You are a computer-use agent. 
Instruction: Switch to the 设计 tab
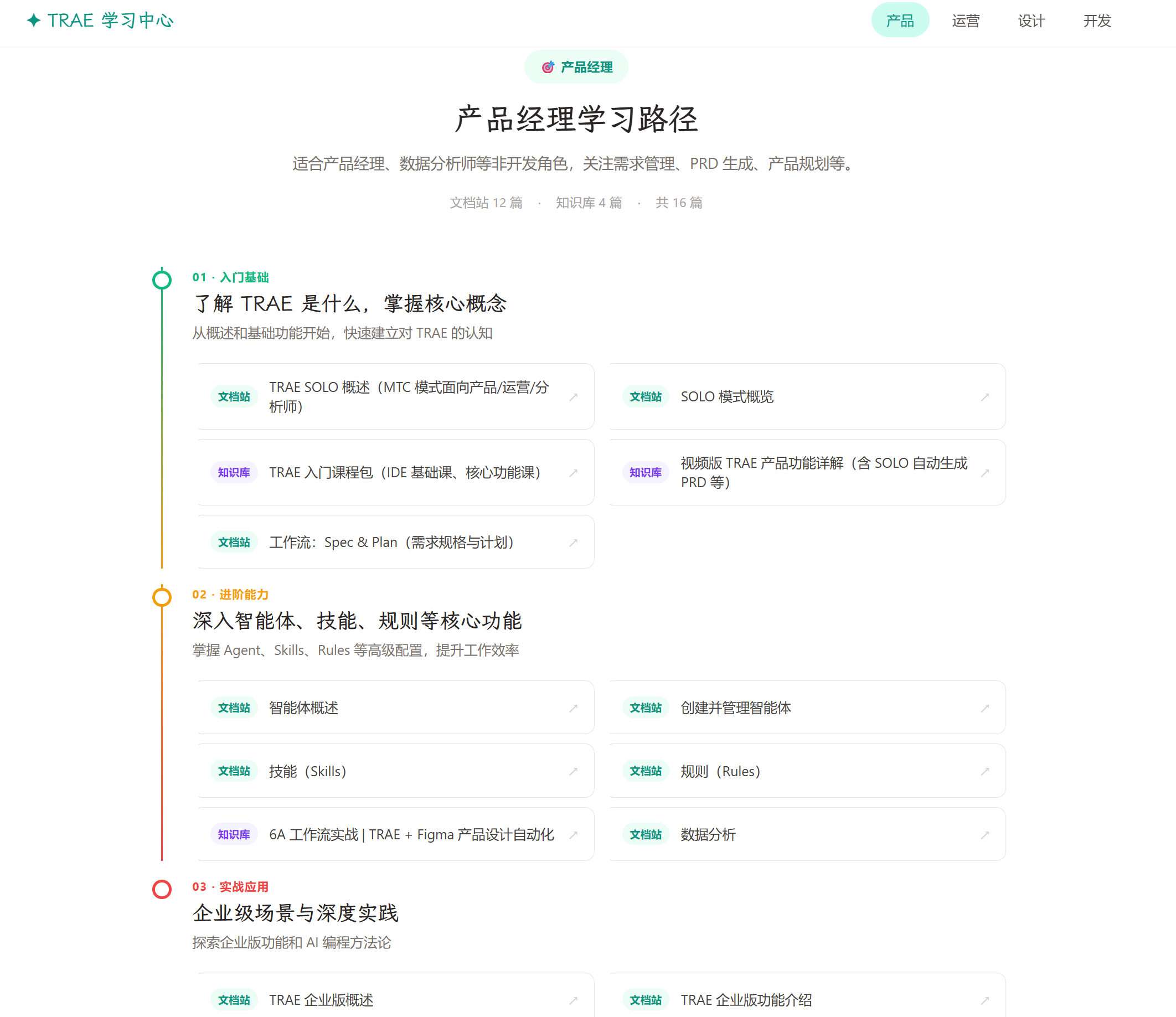pos(1031,21)
